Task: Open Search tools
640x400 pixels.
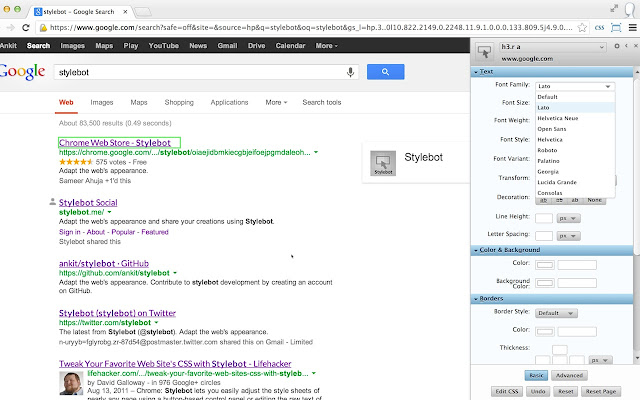Action: pyautogui.click(x=322, y=102)
